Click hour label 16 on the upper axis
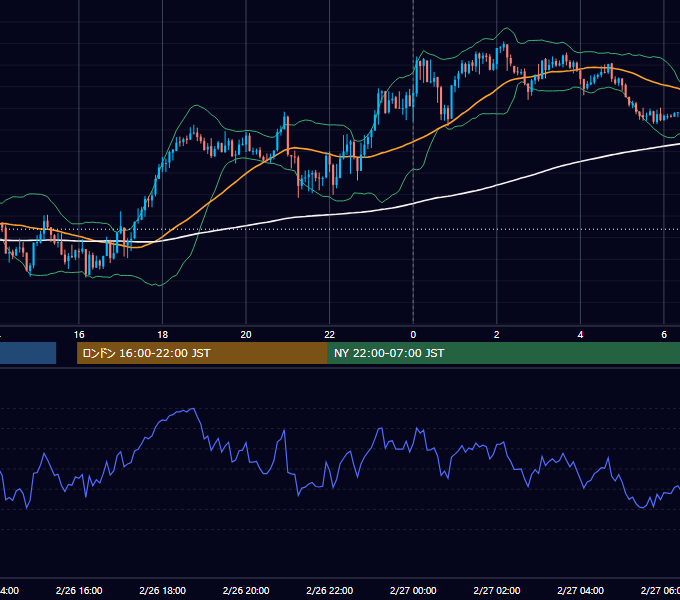 (79, 335)
